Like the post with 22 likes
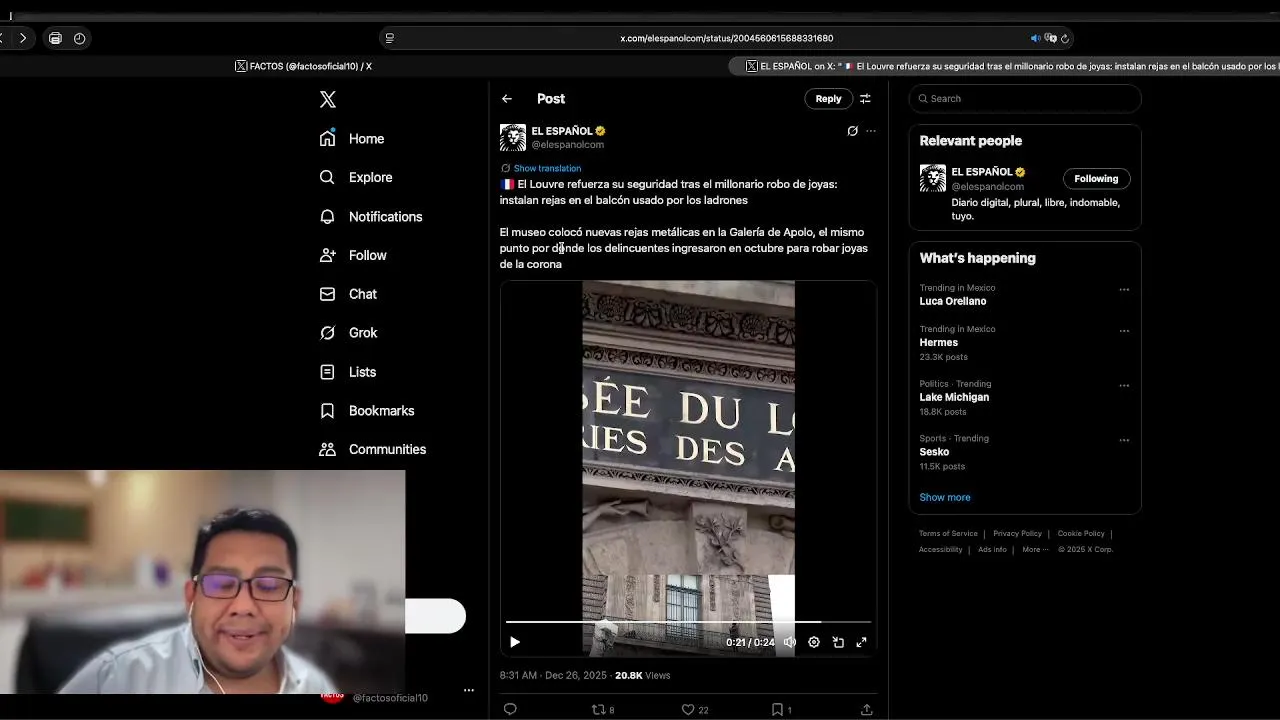The height and width of the screenshot is (720, 1280). pos(694,709)
